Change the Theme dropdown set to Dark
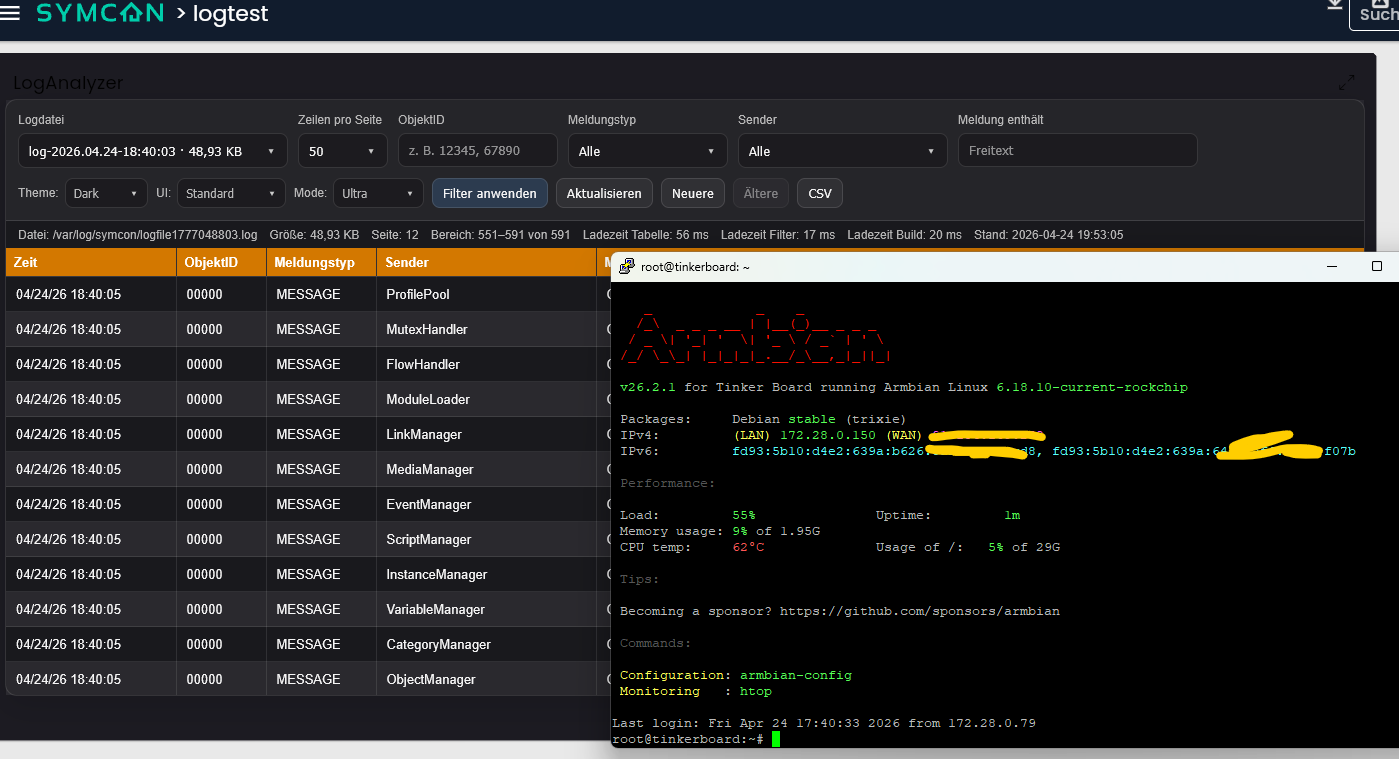Image resolution: width=1399 pixels, height=759 pixels. (107, 193)
